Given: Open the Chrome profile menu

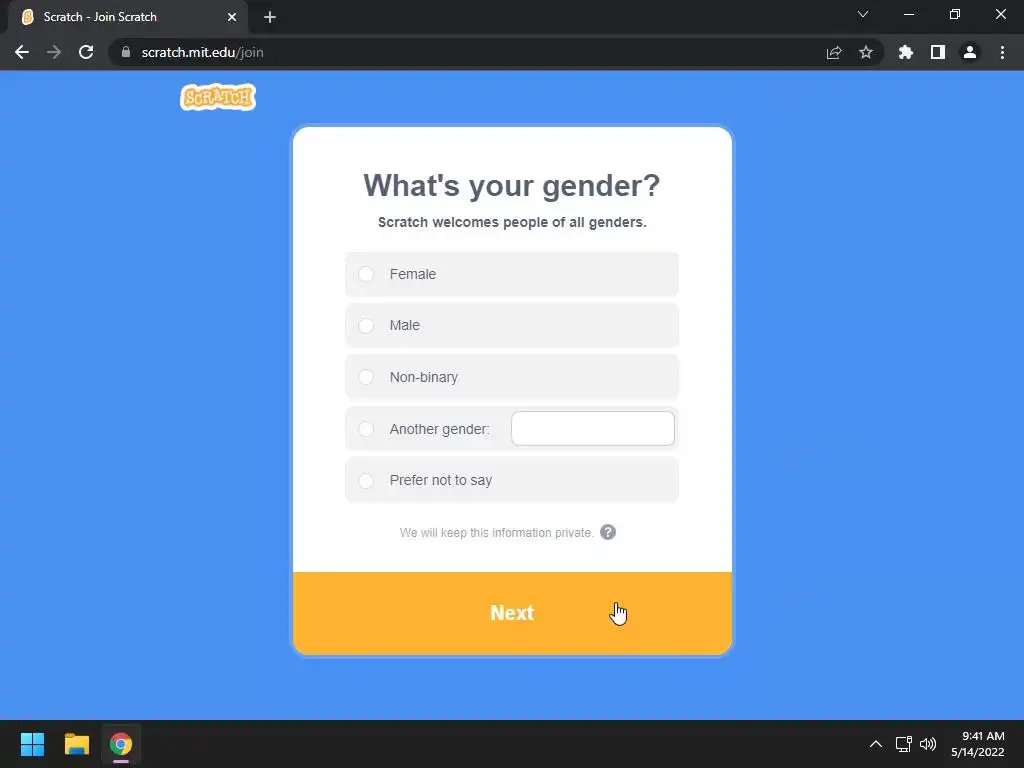Looking at the screenshot, I should (x=970, y=52).
